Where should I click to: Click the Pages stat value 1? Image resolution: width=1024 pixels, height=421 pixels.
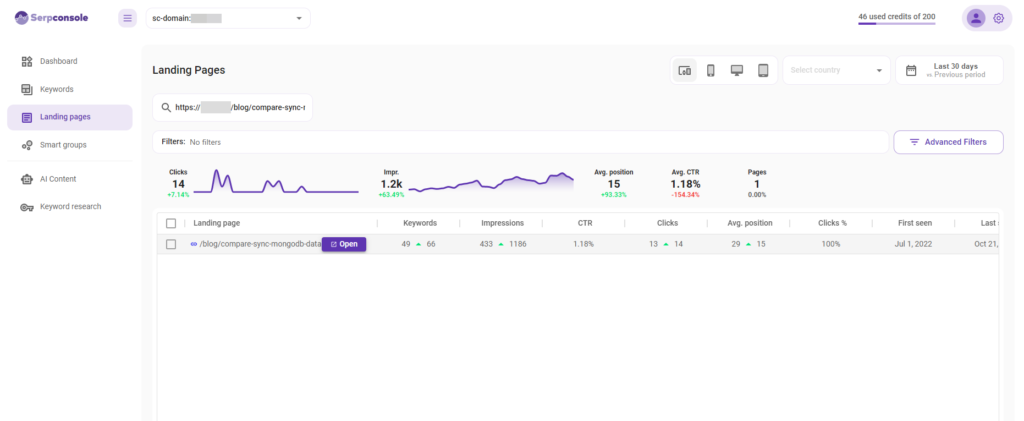(x=757, y=184)
